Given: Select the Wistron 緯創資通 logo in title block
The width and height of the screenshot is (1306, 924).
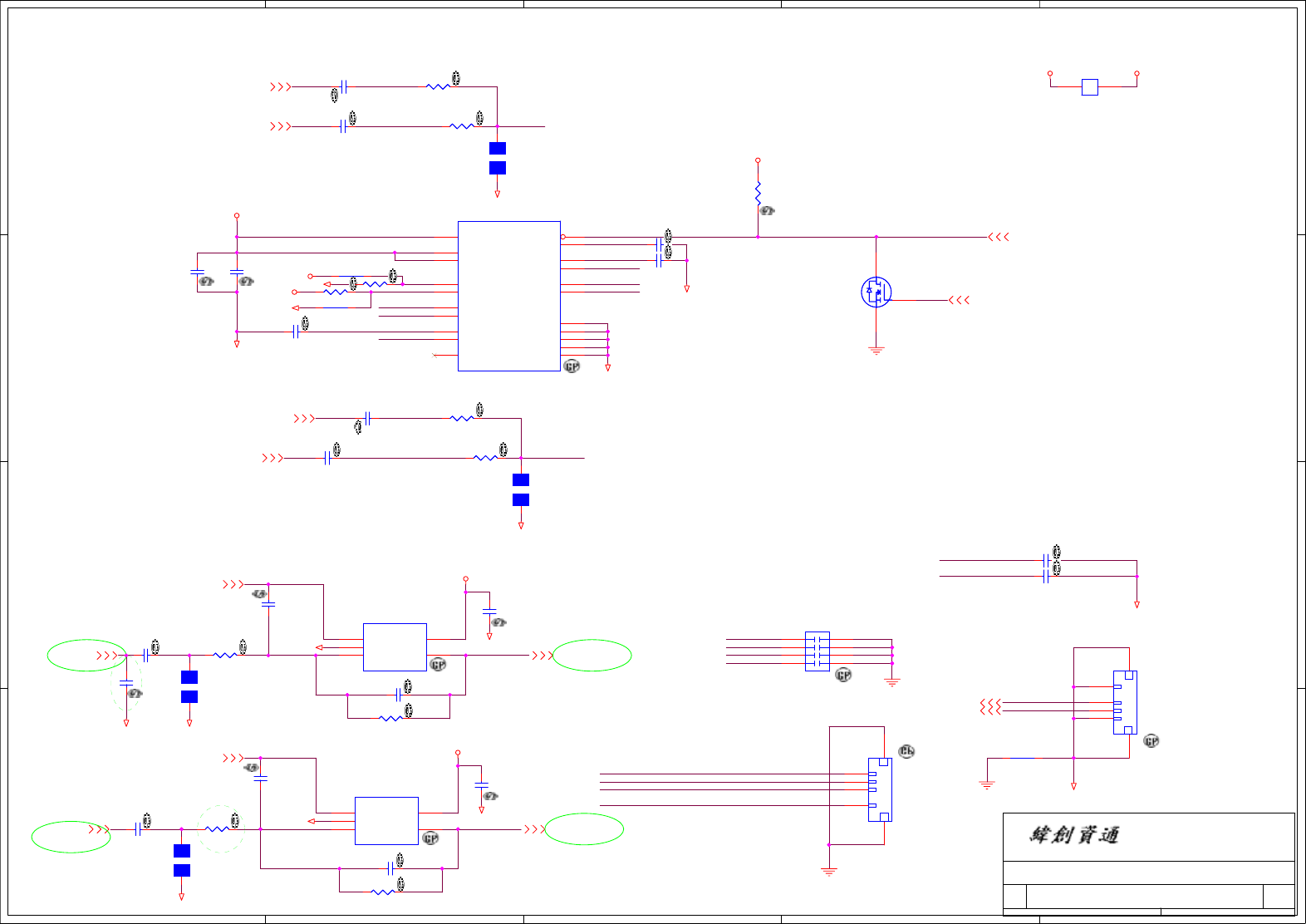Looking at the screenshot, I should [1074, 835].
